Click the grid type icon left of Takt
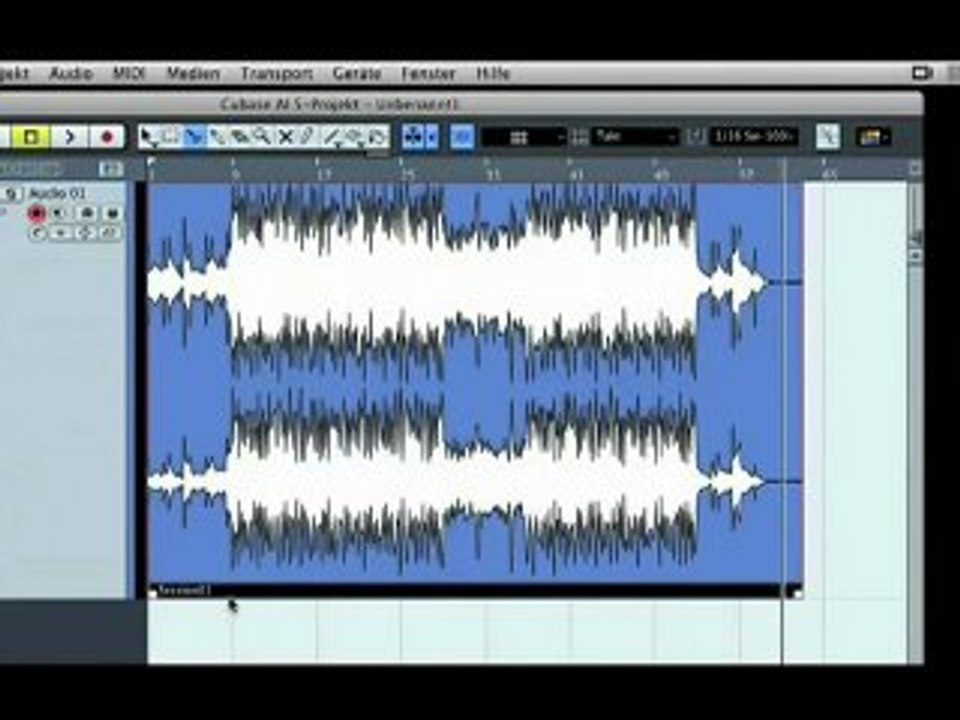 click(579, 137)
